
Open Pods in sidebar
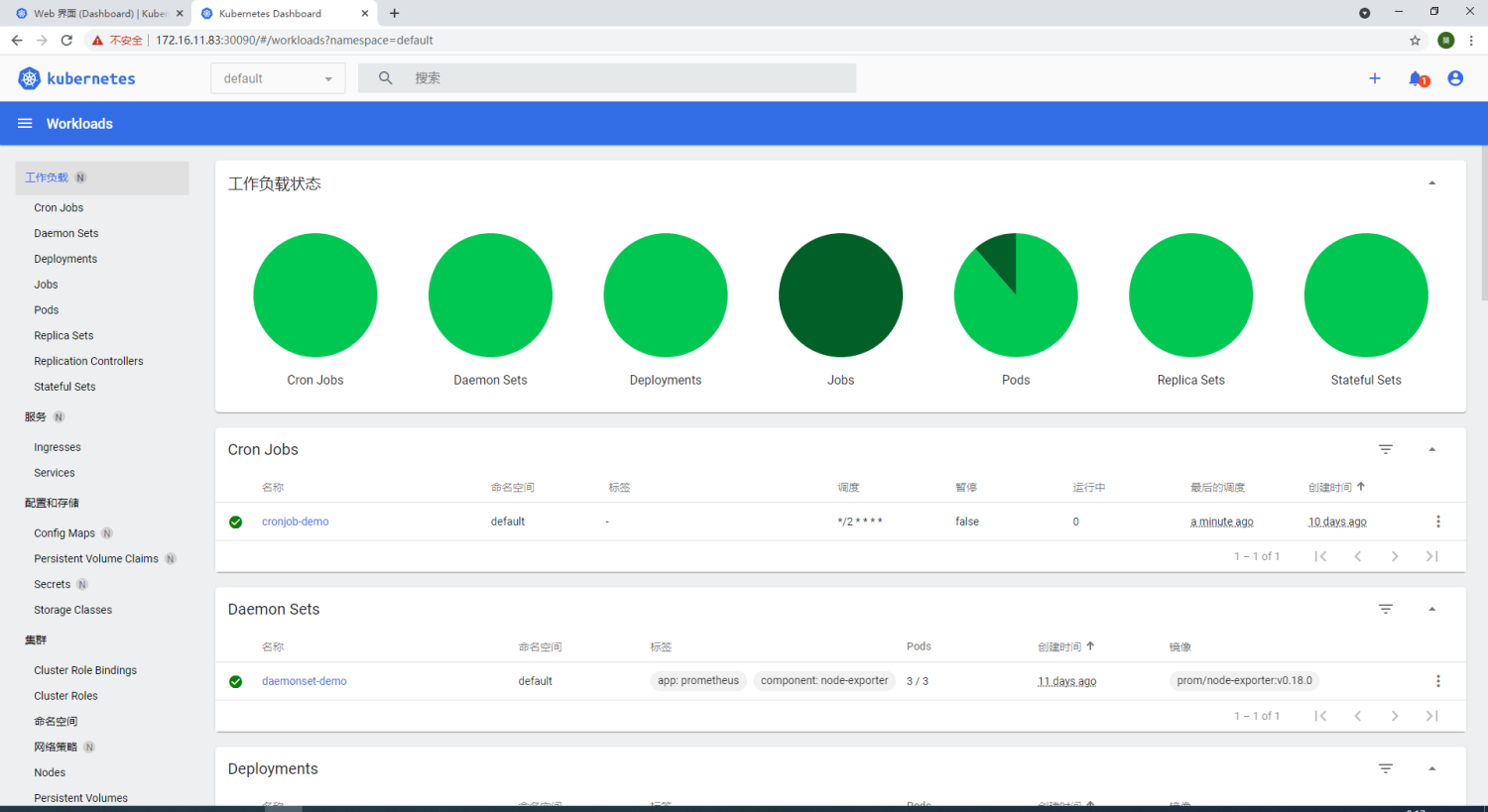tap(47, 309)
